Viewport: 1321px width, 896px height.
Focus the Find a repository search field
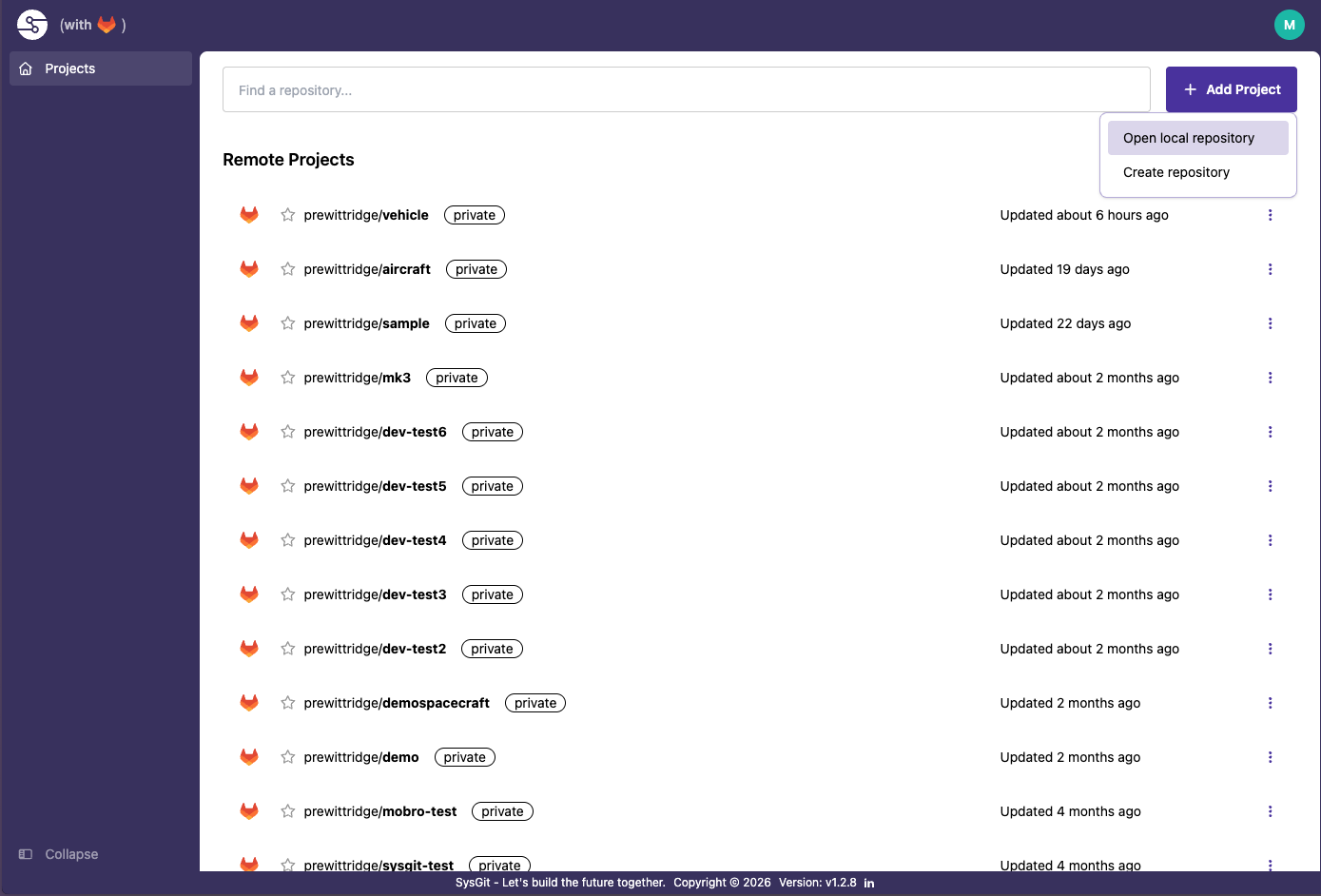pos(686,89)
